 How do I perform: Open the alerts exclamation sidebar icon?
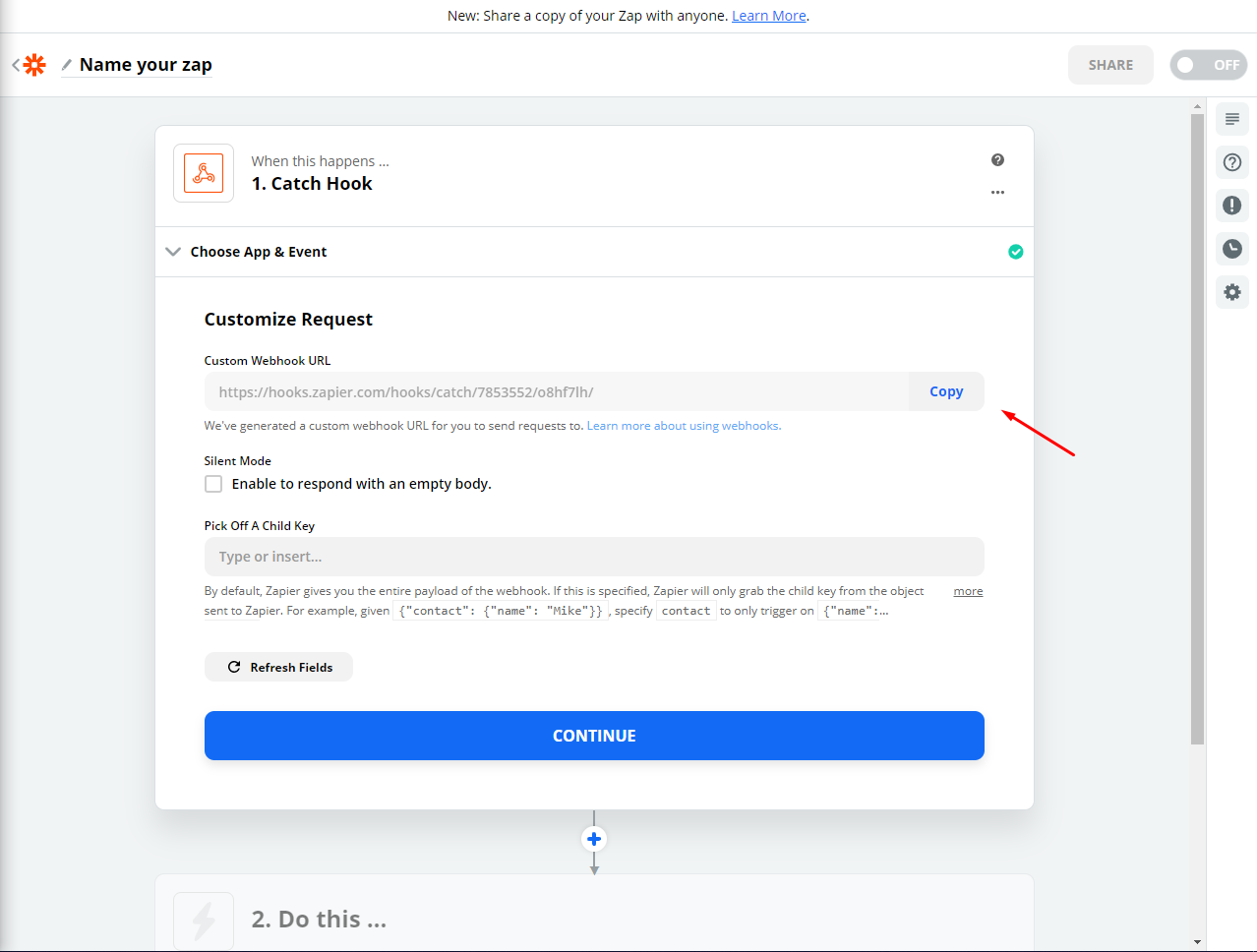coord(1232,206)
